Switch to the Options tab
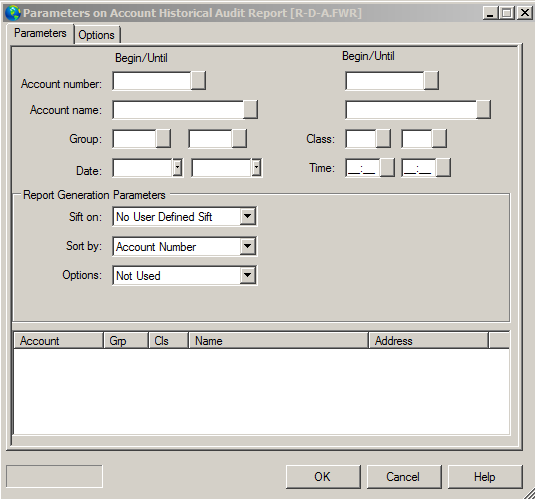The image size is (535, 499). pos(97,35)
